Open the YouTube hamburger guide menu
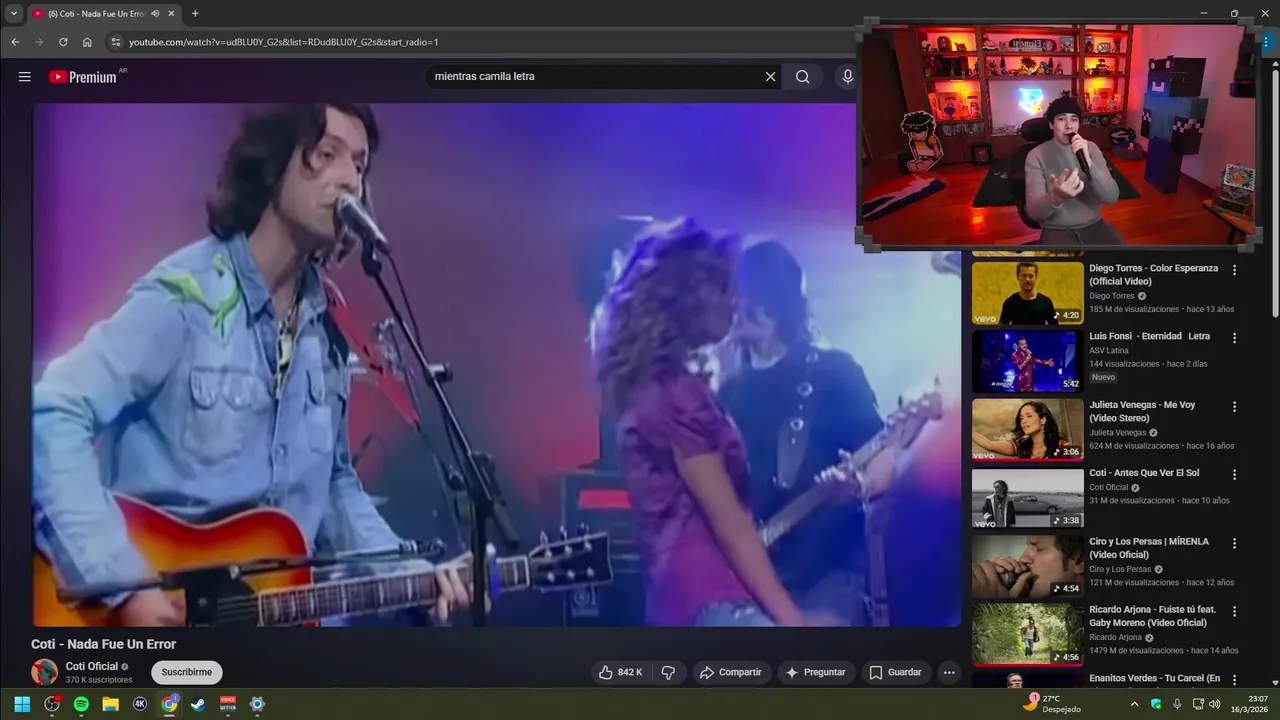1280x720 pixels. [x=25, y=77]
